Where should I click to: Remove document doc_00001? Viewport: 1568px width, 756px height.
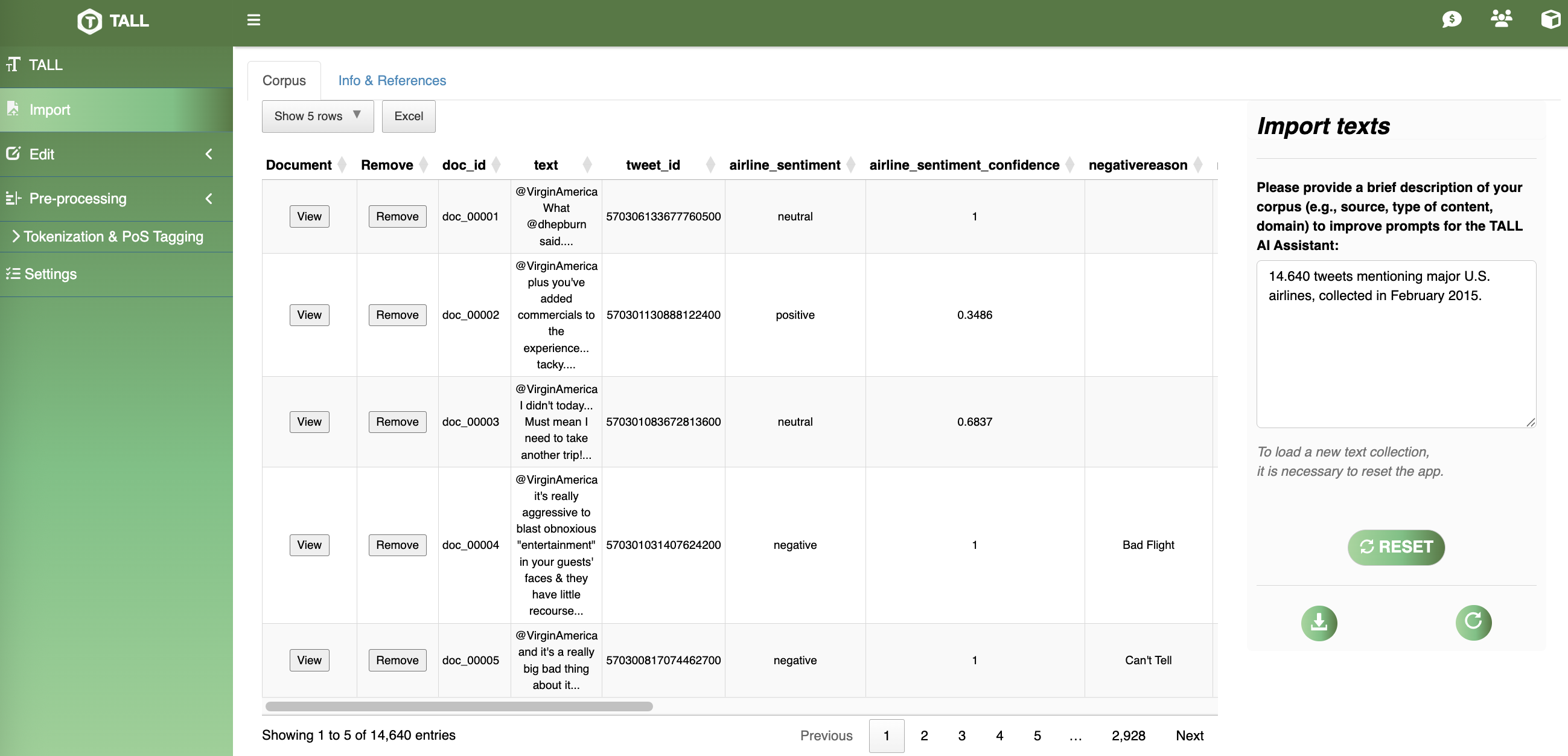(x=397, y=216)
